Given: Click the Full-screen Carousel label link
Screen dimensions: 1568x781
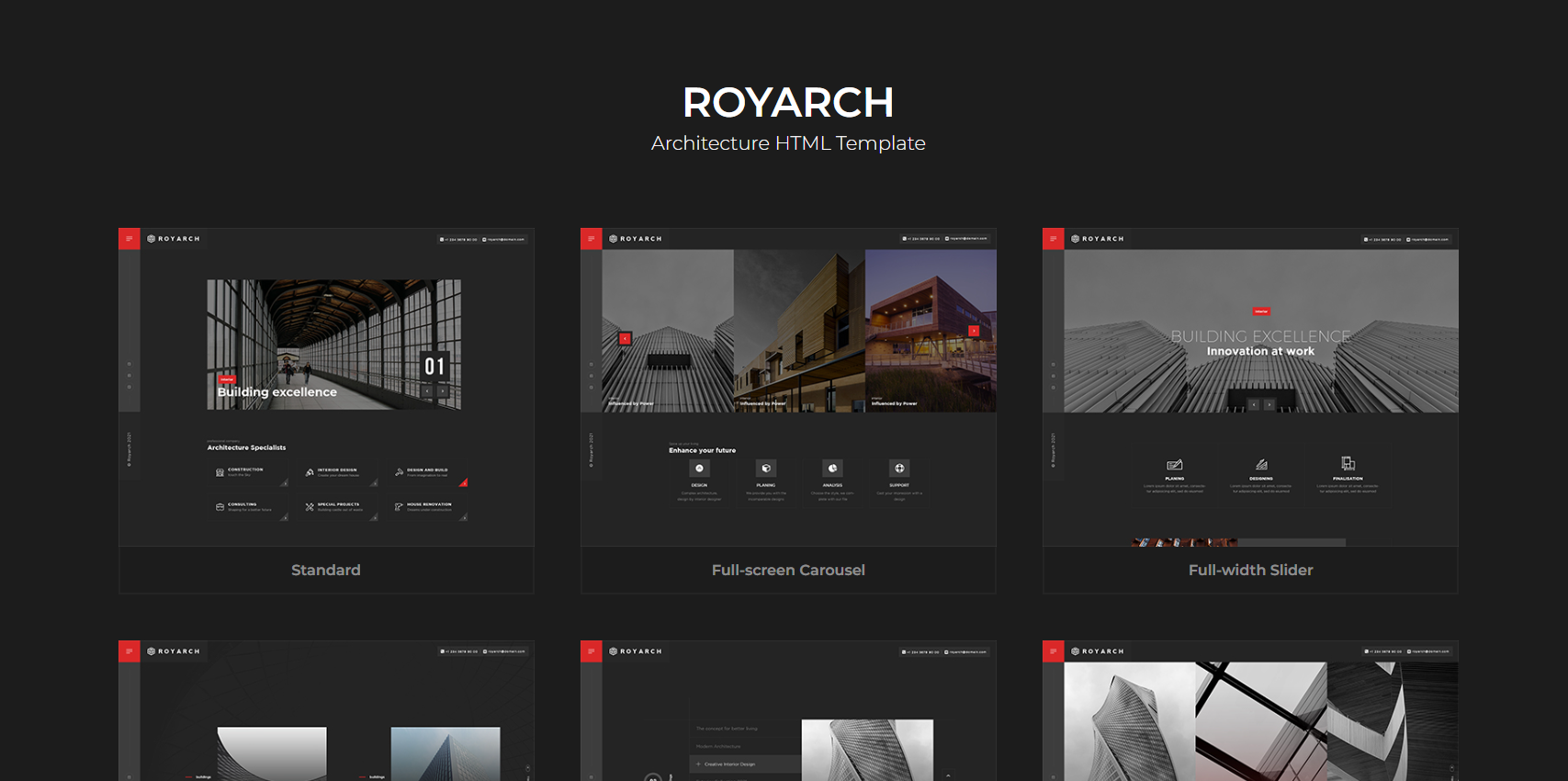Looking at the screenshot, I should click(x=788, y=570).
